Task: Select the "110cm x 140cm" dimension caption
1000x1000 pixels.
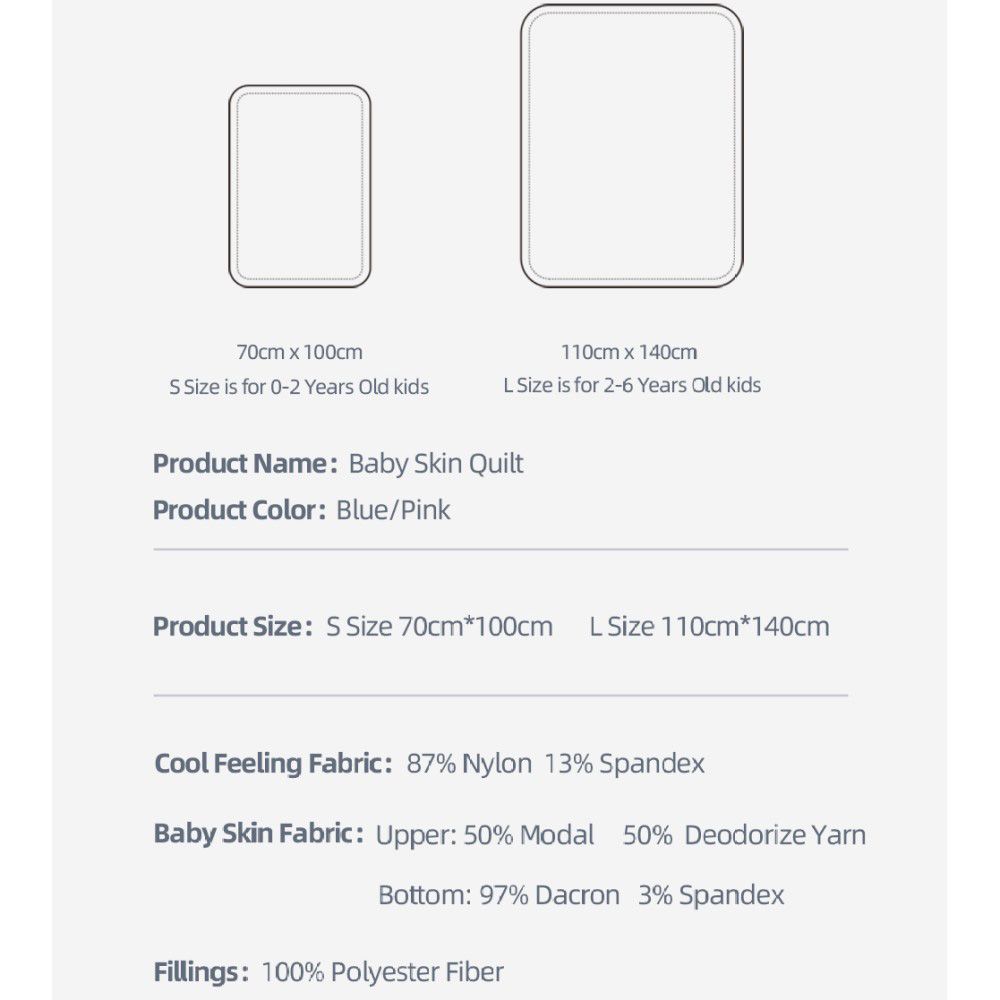Action: click(x=629, y=352)
